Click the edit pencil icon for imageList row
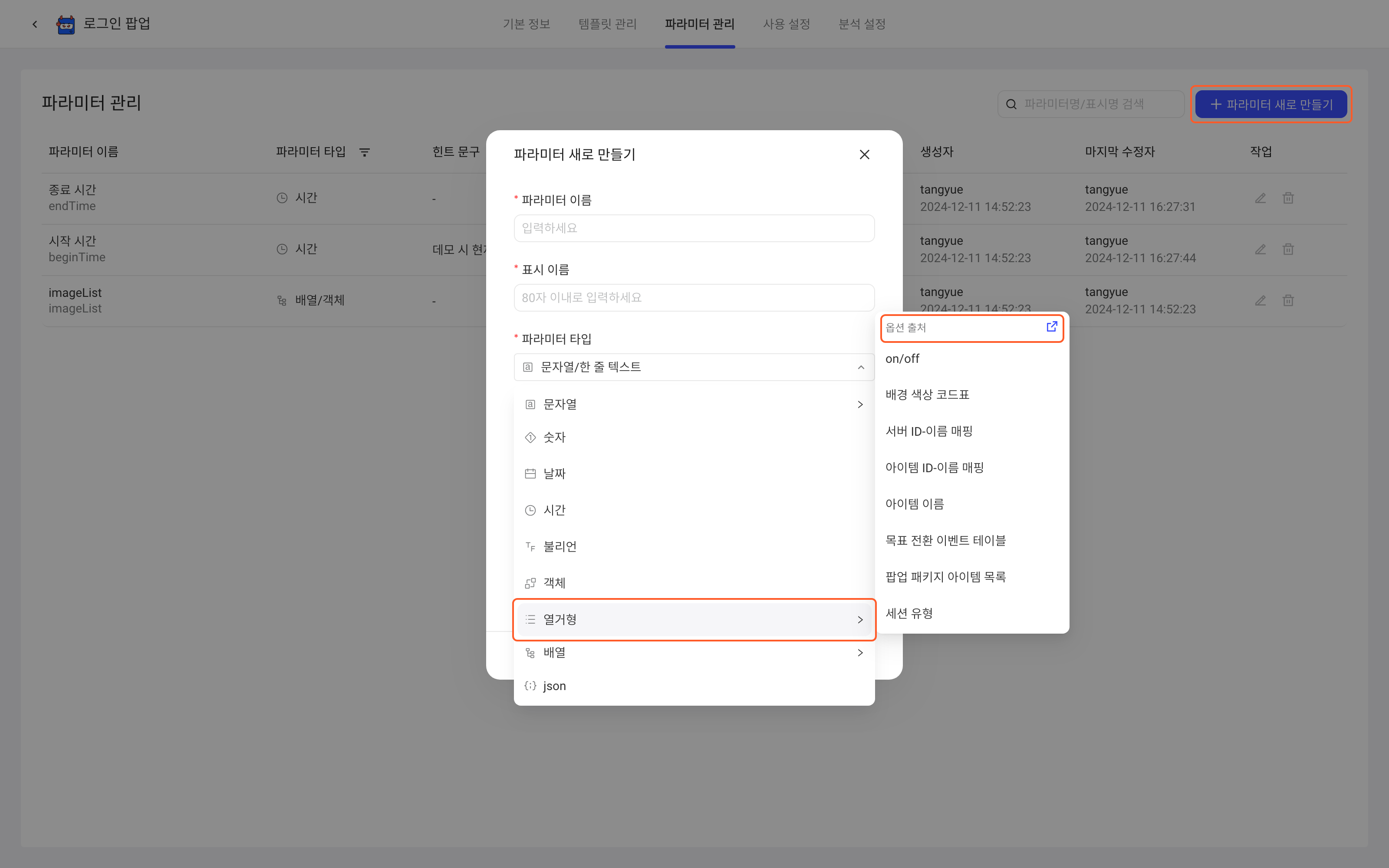 (x=1261, y=300)
